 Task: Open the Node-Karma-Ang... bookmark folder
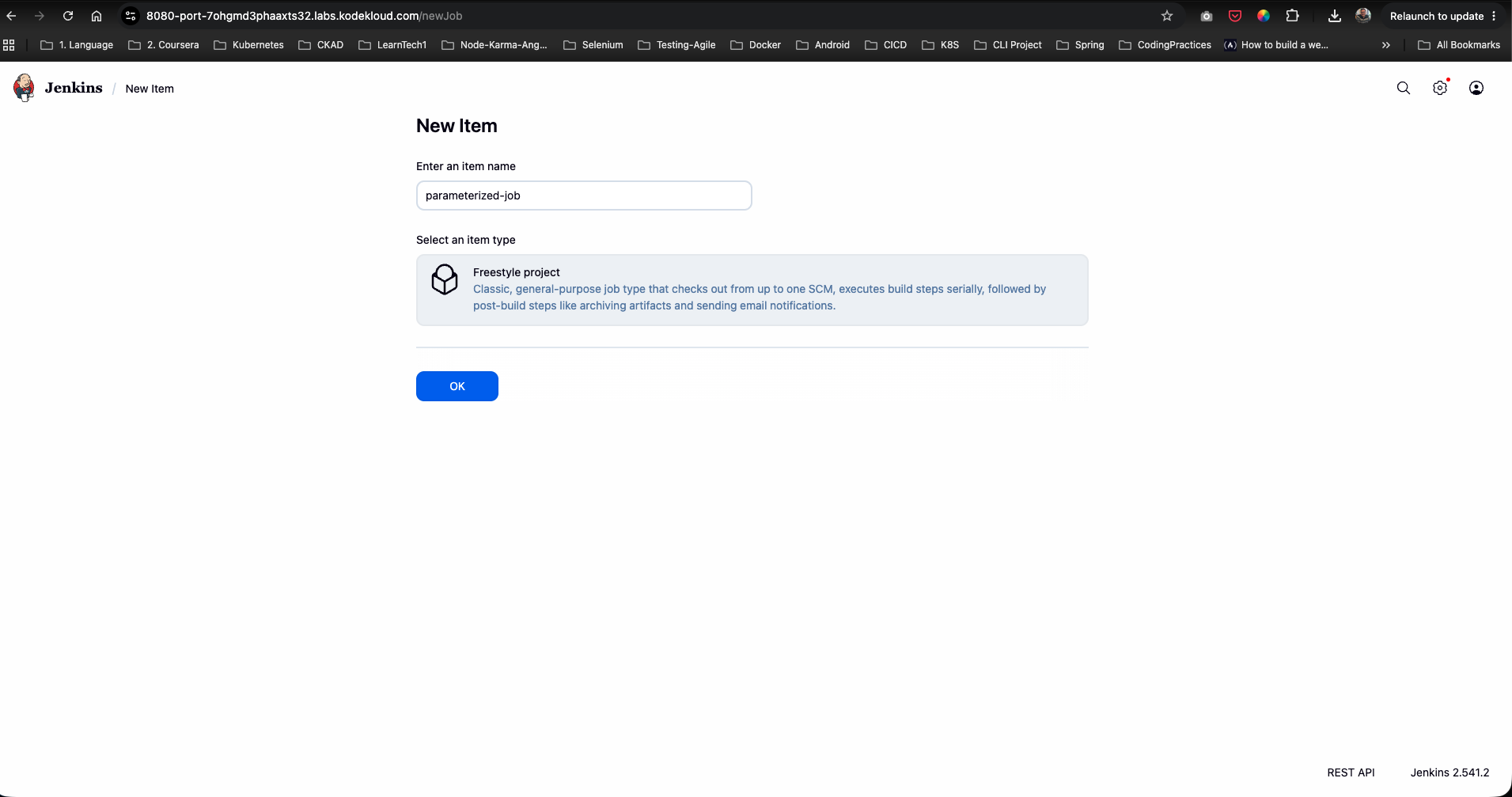[x=495, y=45]
